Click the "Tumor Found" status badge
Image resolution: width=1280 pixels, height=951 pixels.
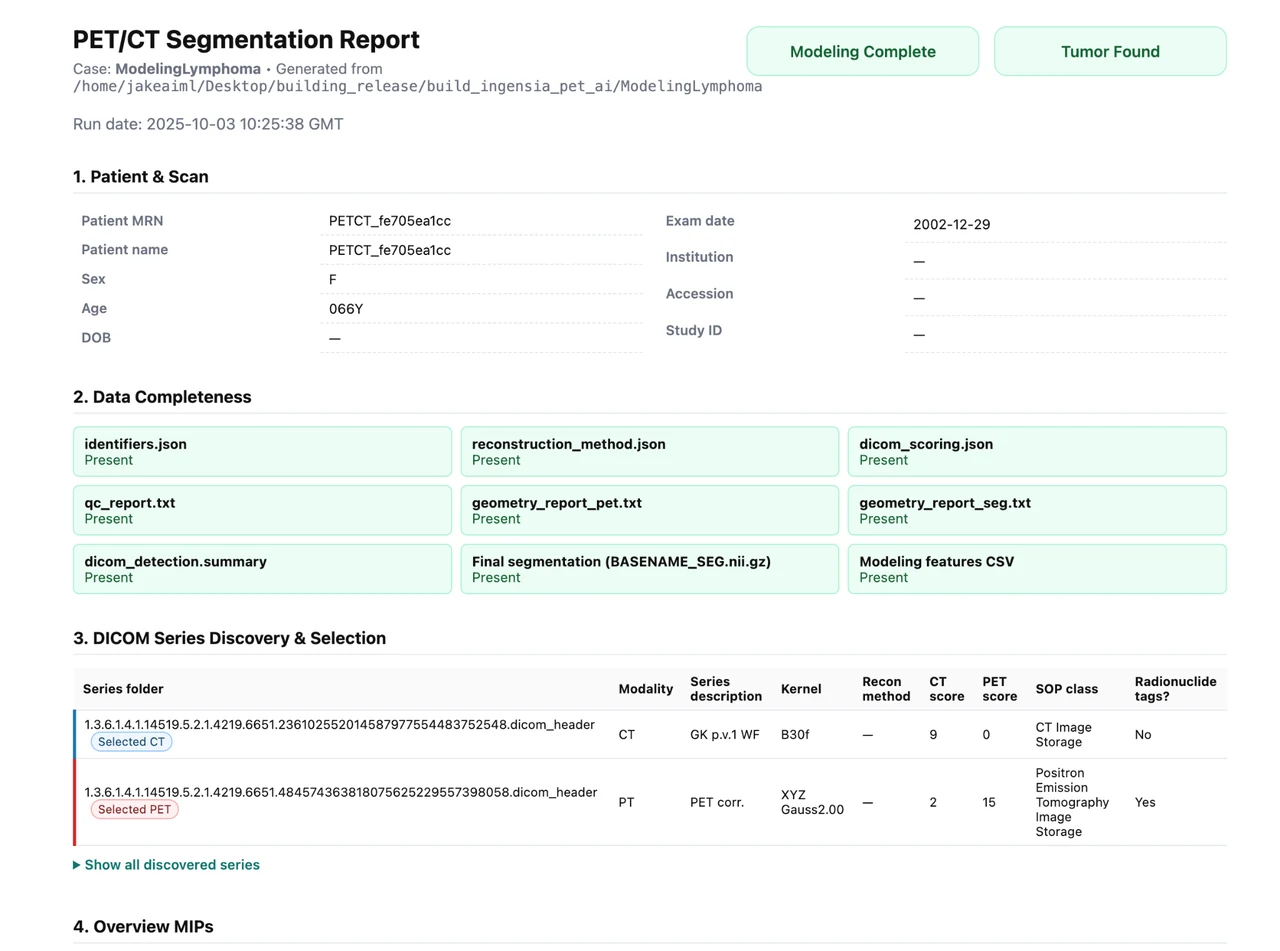pyautogui.click(x=1110, y=51)
